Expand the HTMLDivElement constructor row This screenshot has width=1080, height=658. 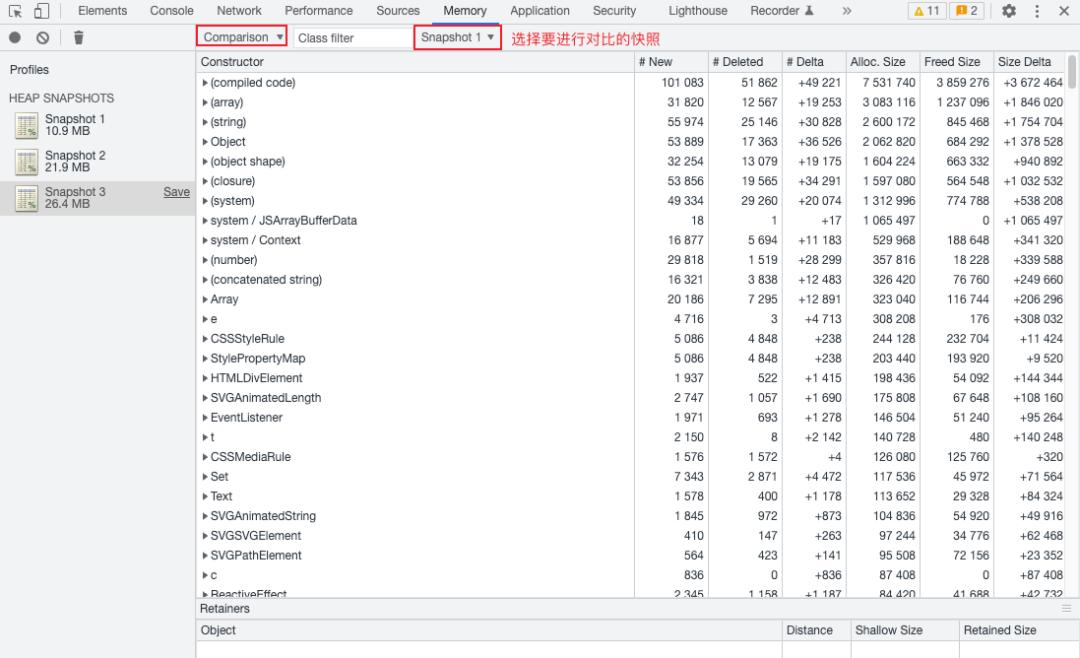pos(205,378)
